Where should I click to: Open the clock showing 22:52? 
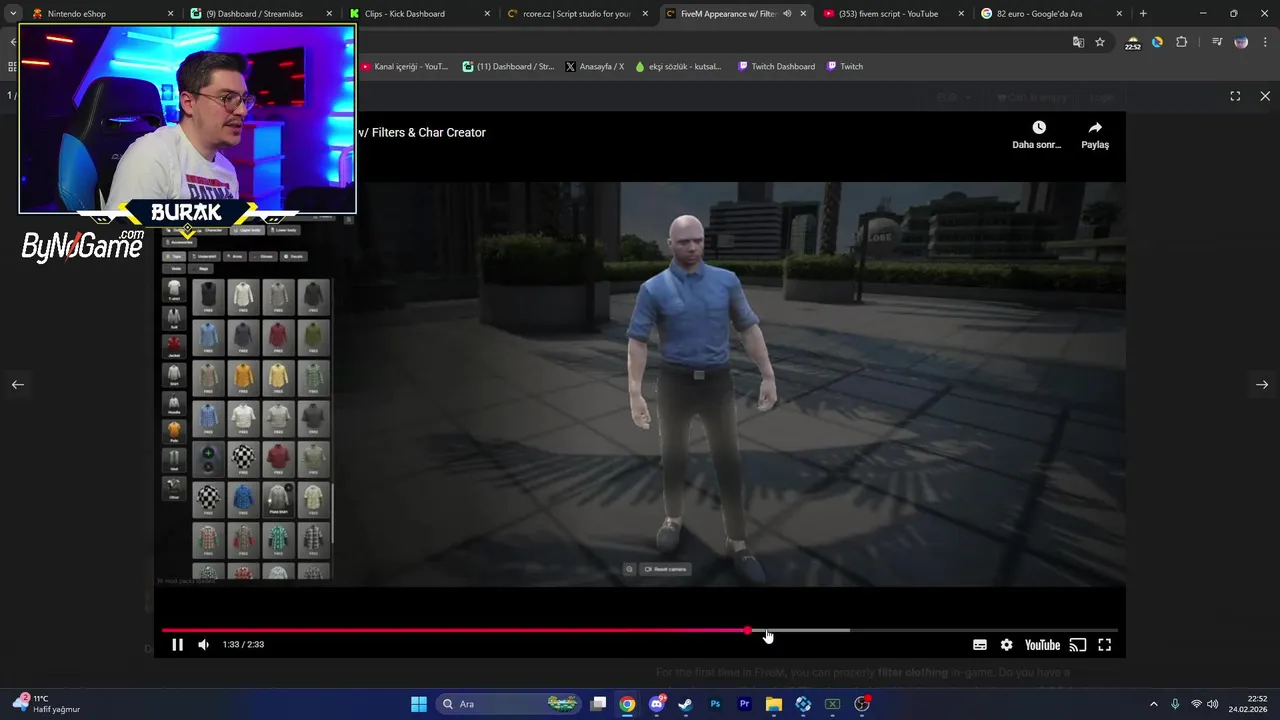[x=1248, y=704]
